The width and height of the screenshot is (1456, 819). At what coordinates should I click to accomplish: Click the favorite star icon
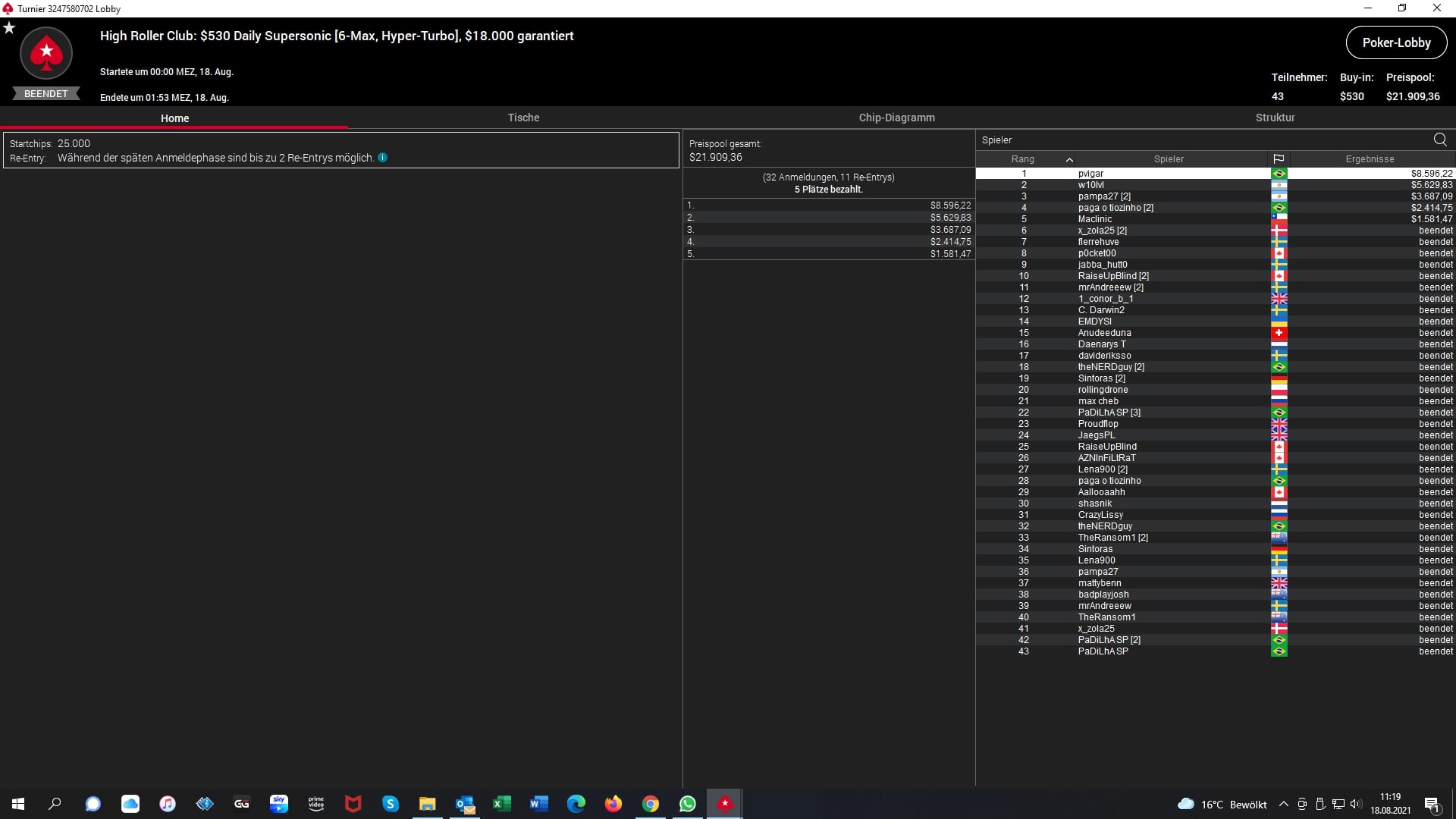tap(9, 28)
